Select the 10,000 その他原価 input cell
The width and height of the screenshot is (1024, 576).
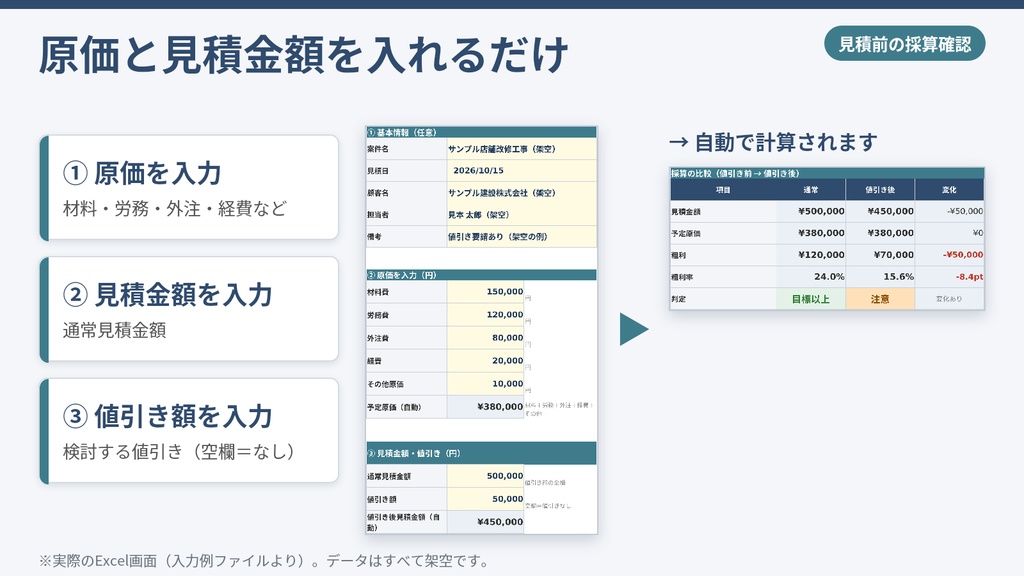pos(485,384)
